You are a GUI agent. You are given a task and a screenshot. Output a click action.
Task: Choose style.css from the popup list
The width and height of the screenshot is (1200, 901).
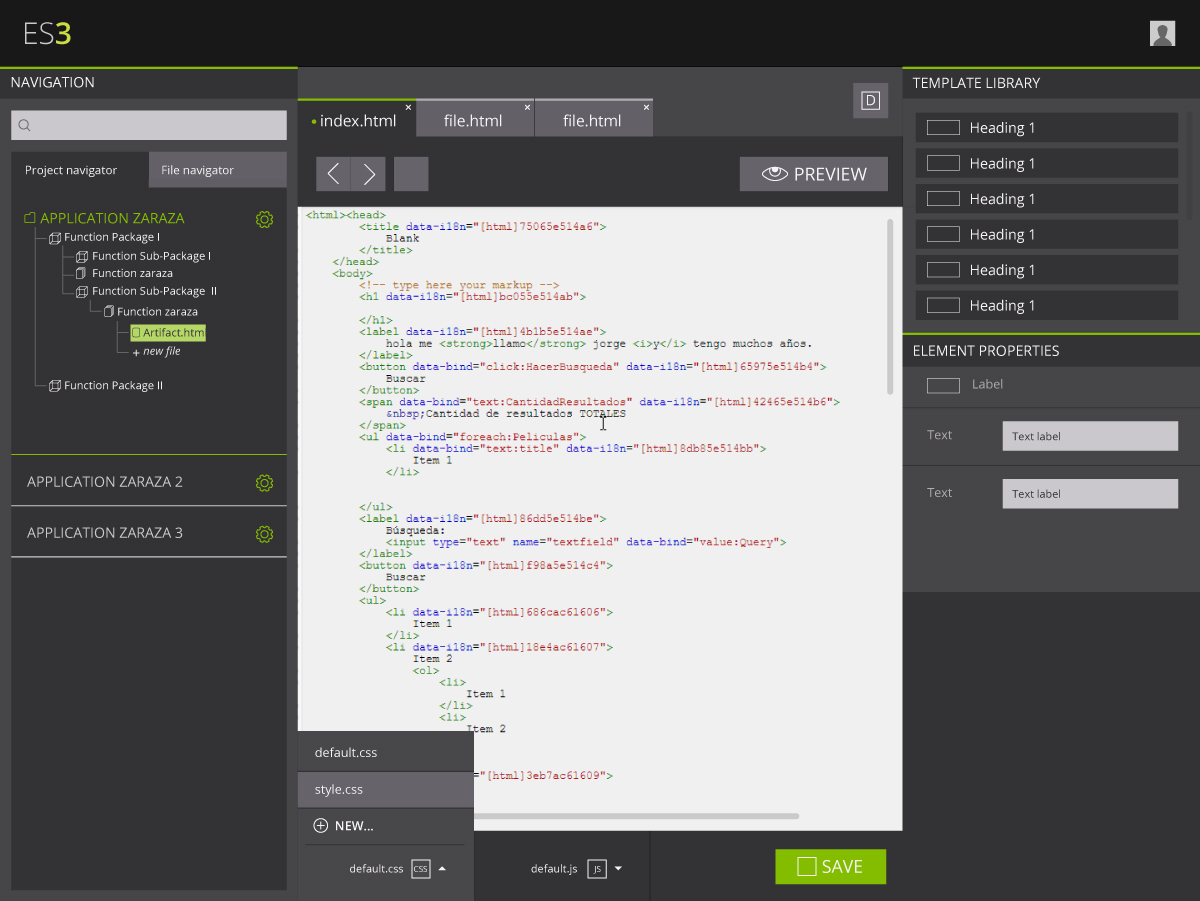point(386,789)
